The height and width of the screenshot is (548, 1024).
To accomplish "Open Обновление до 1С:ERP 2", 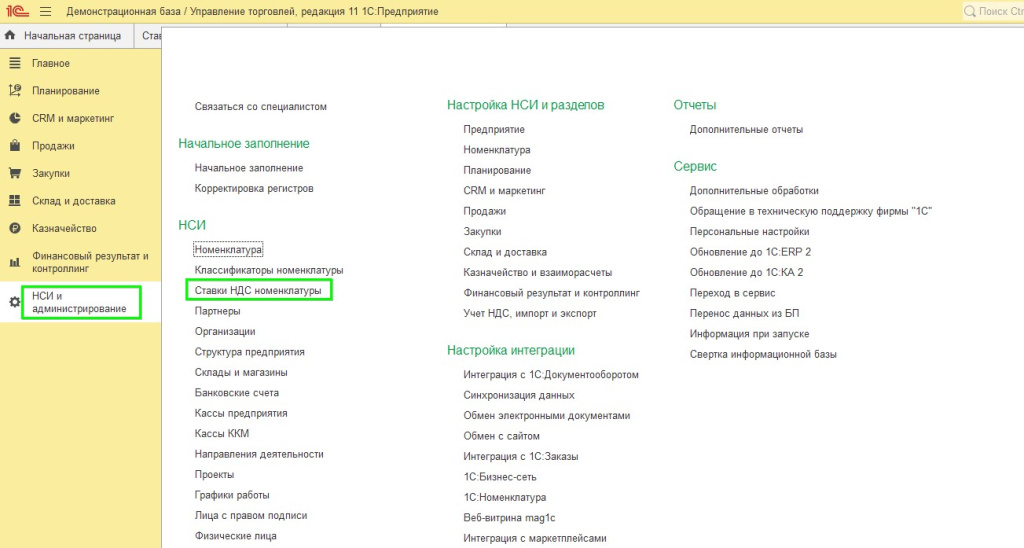I will click(x=750, y=252).
